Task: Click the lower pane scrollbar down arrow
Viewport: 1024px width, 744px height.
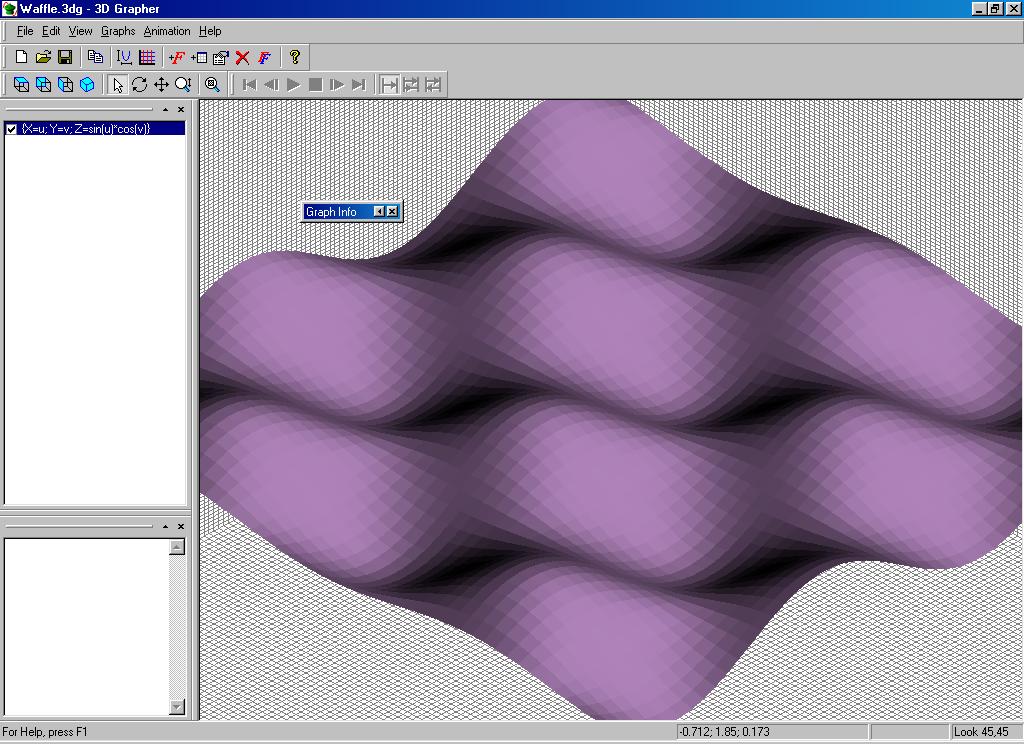Action: point(177,707)
